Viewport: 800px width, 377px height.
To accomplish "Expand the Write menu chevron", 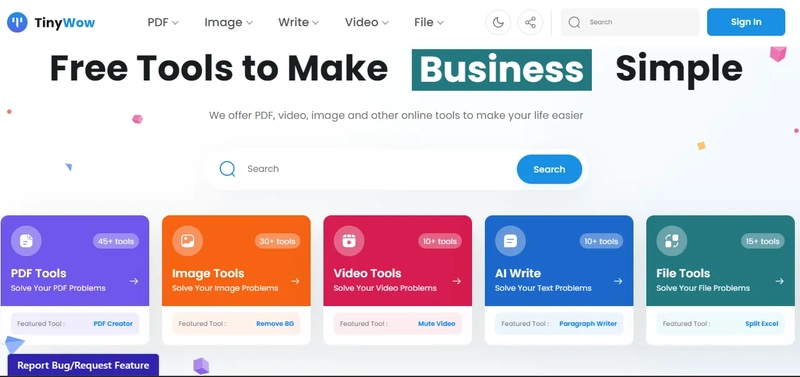I will tap(315, 23).
